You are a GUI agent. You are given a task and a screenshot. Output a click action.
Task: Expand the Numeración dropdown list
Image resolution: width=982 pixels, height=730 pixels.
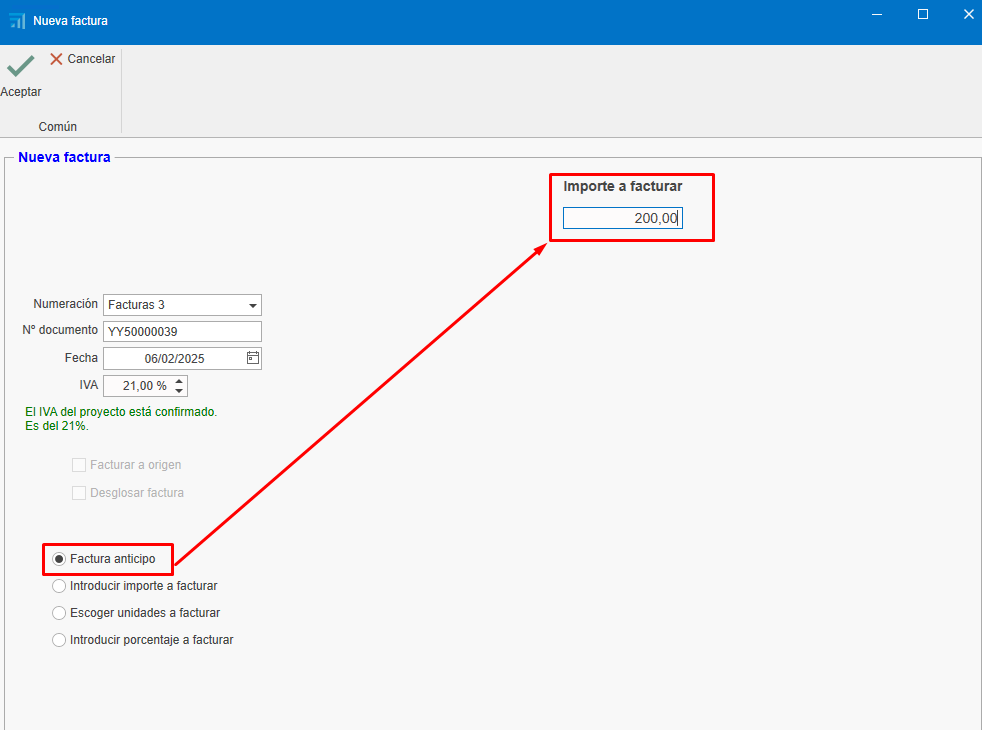point(252,305)
